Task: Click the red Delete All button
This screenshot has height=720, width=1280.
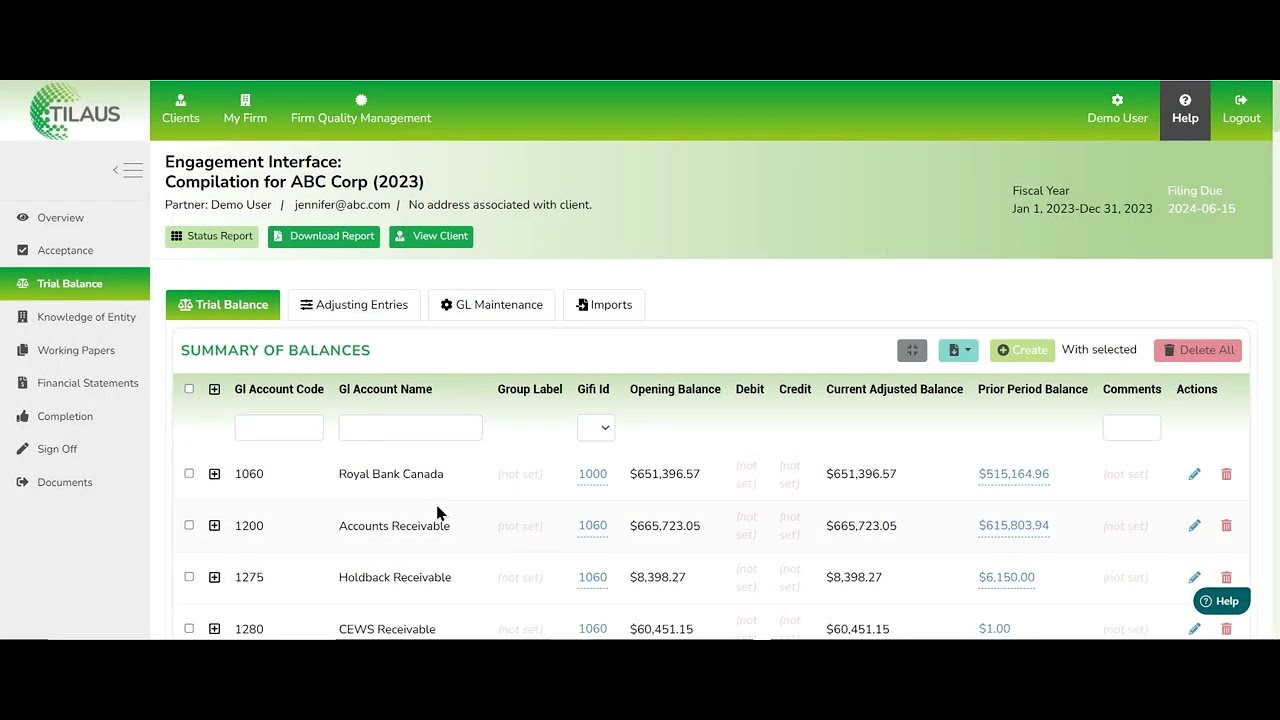Action: (x=1198, y=350)
